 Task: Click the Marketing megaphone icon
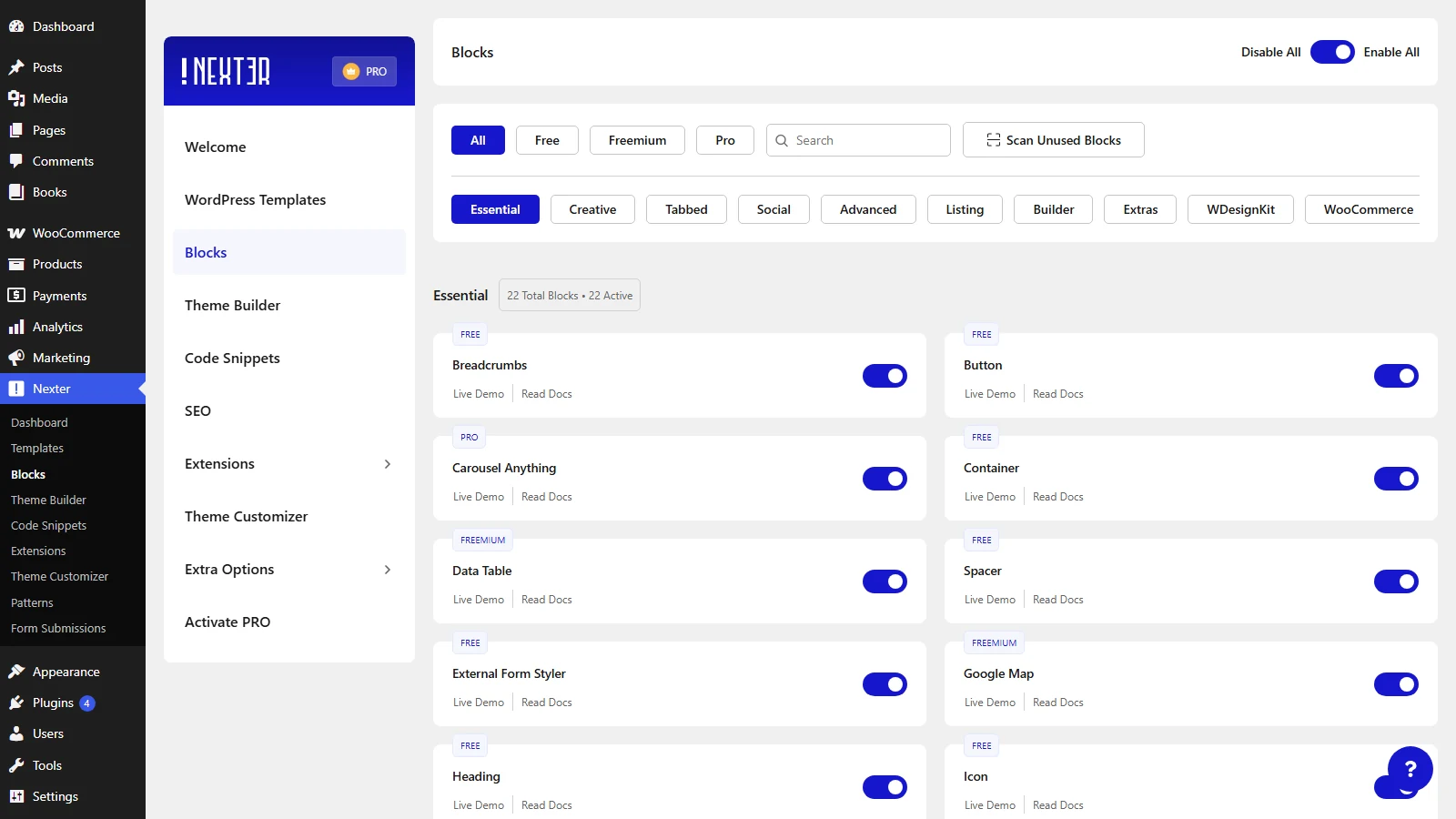pyautogui.click(x=16, y=358)
